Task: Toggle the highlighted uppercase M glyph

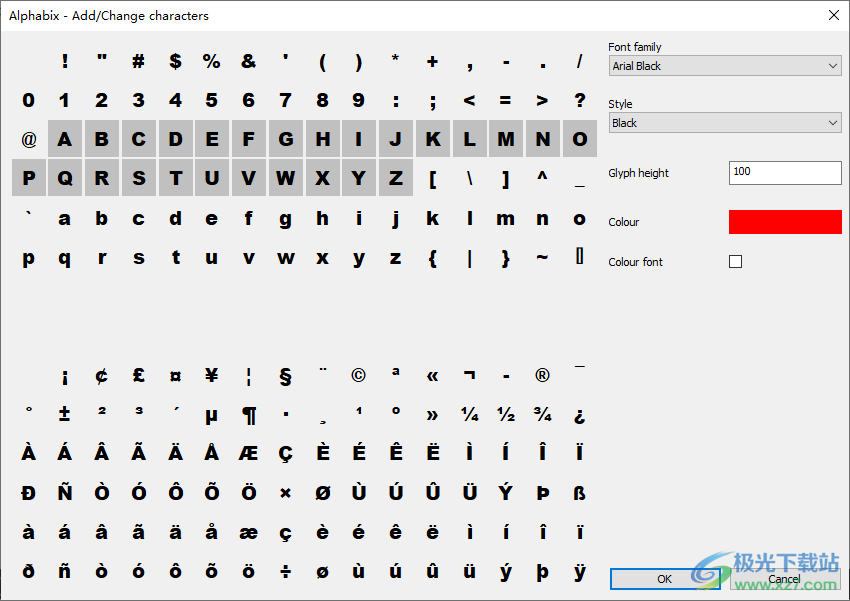Action: click(x=506, y=139)
